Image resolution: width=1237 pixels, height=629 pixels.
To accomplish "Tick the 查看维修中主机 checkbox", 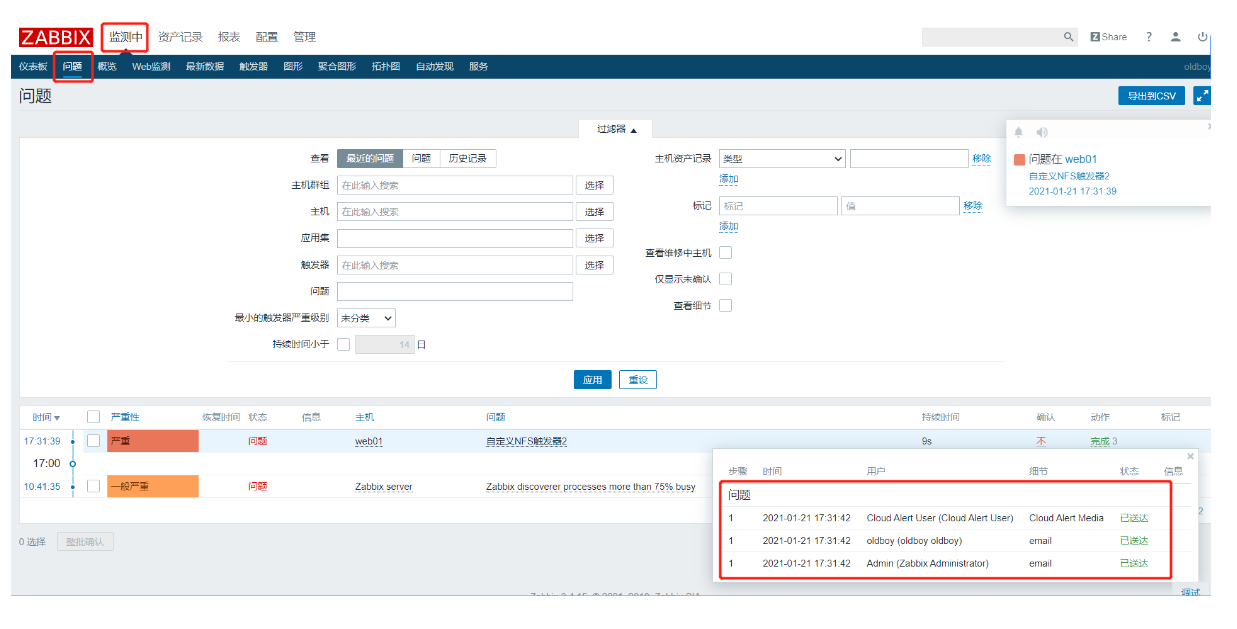I will point(726,253).
